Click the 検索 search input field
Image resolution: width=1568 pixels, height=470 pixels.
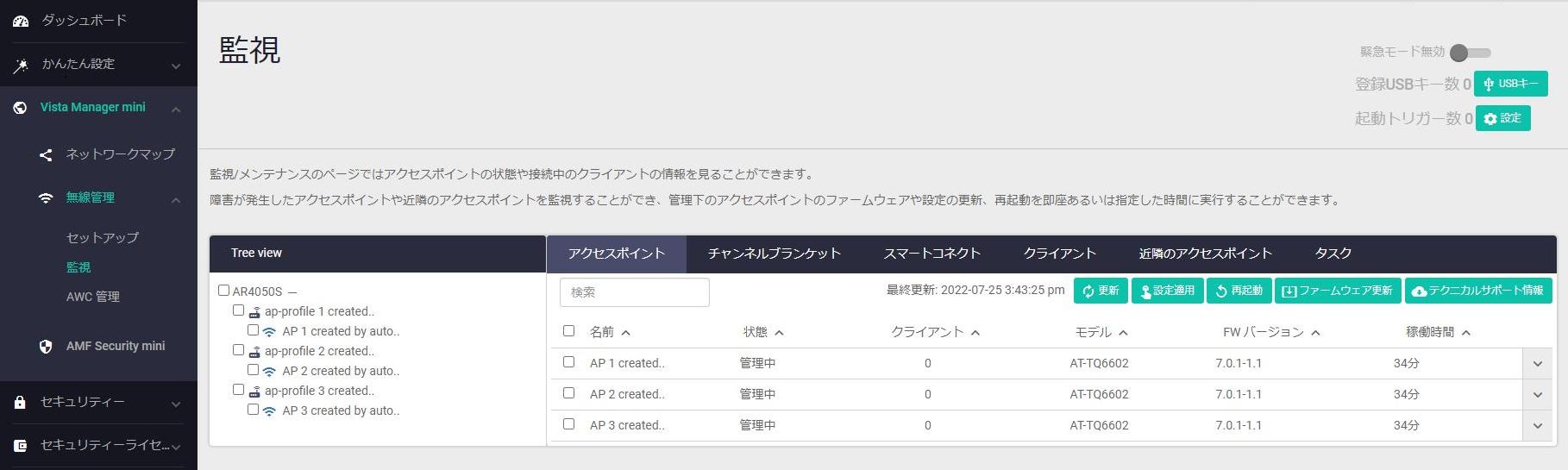pos(634,292)
